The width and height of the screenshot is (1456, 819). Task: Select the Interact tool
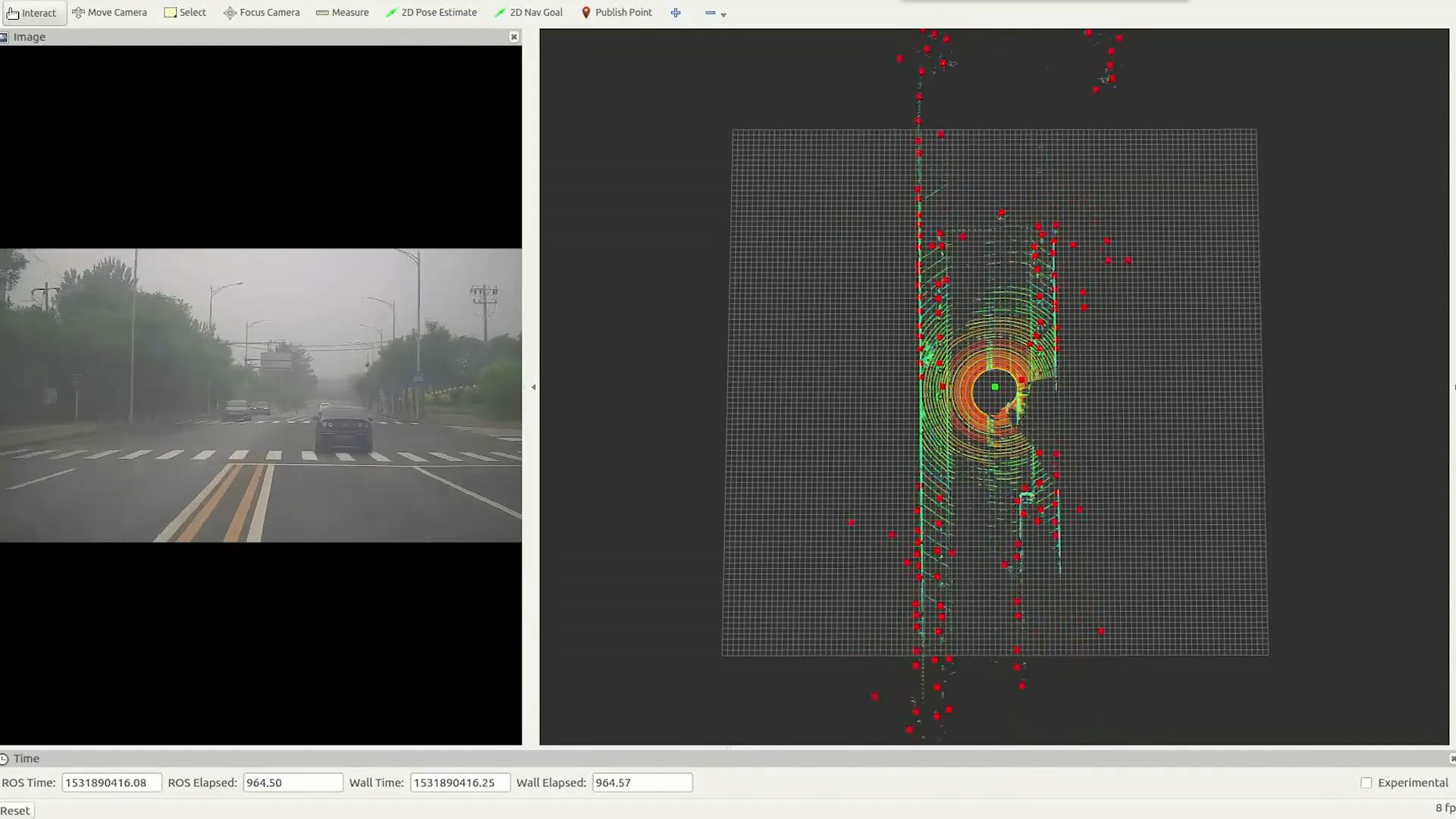[x=32, y=13]
